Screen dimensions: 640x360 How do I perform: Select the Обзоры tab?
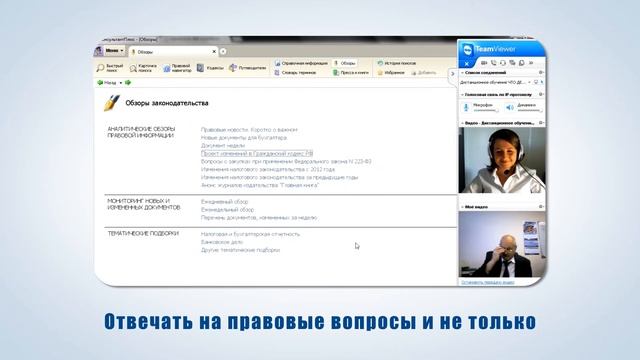click(x=173, y=52)
